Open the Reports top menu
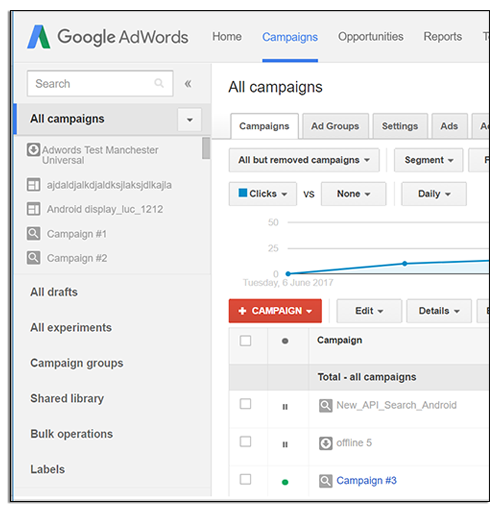 tap(443, 37)
